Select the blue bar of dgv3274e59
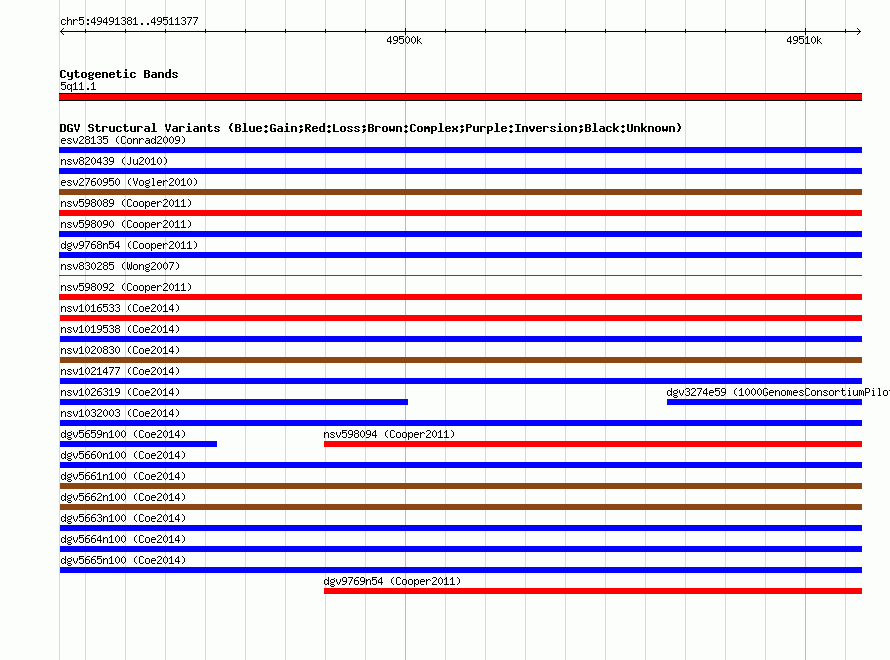890x660 pixels. point(764,402)
